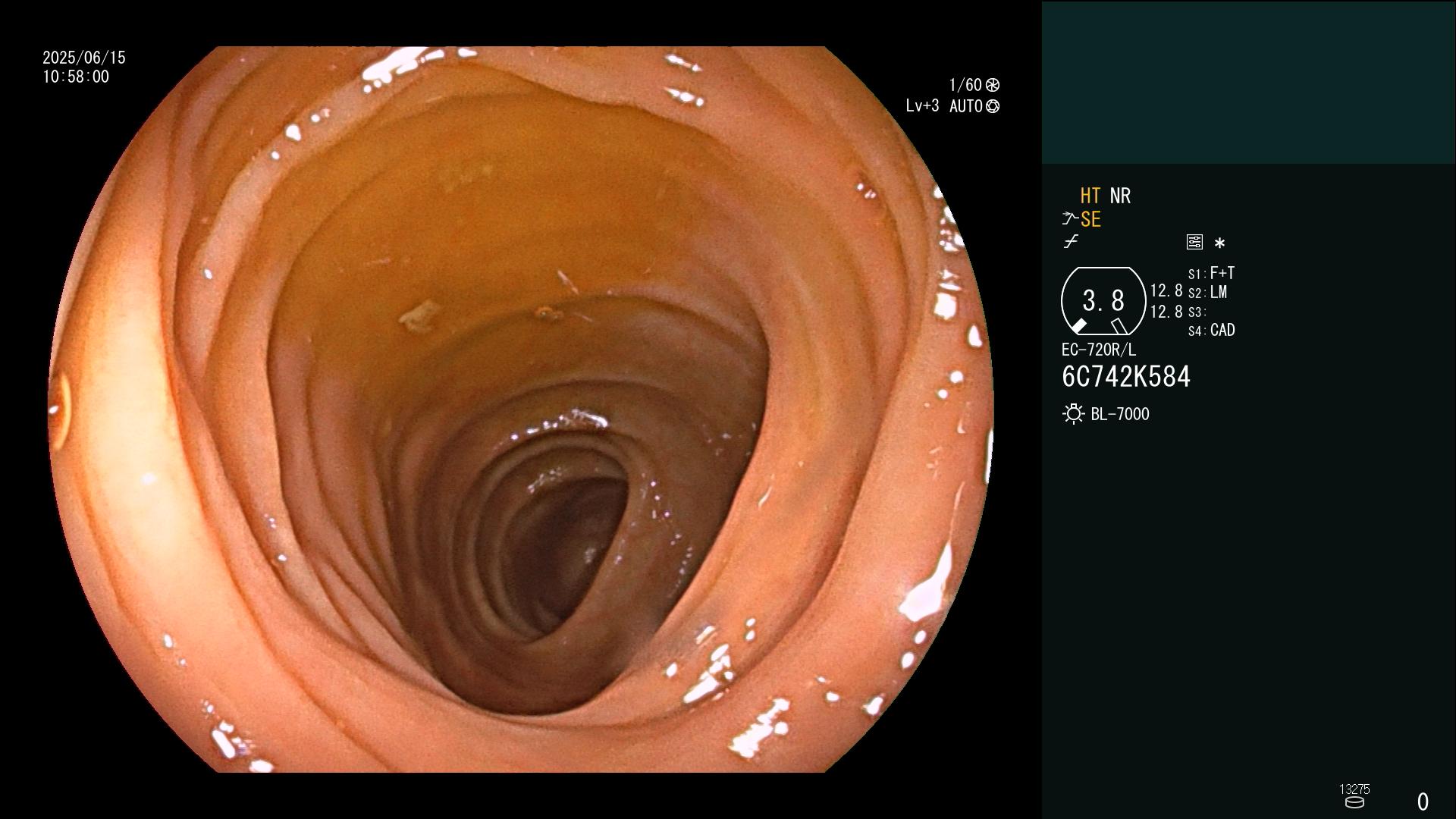This screenshot has width=1456, height=819.
Task: Open the slider settings panel icon
Action: (x=1194, y=242)
